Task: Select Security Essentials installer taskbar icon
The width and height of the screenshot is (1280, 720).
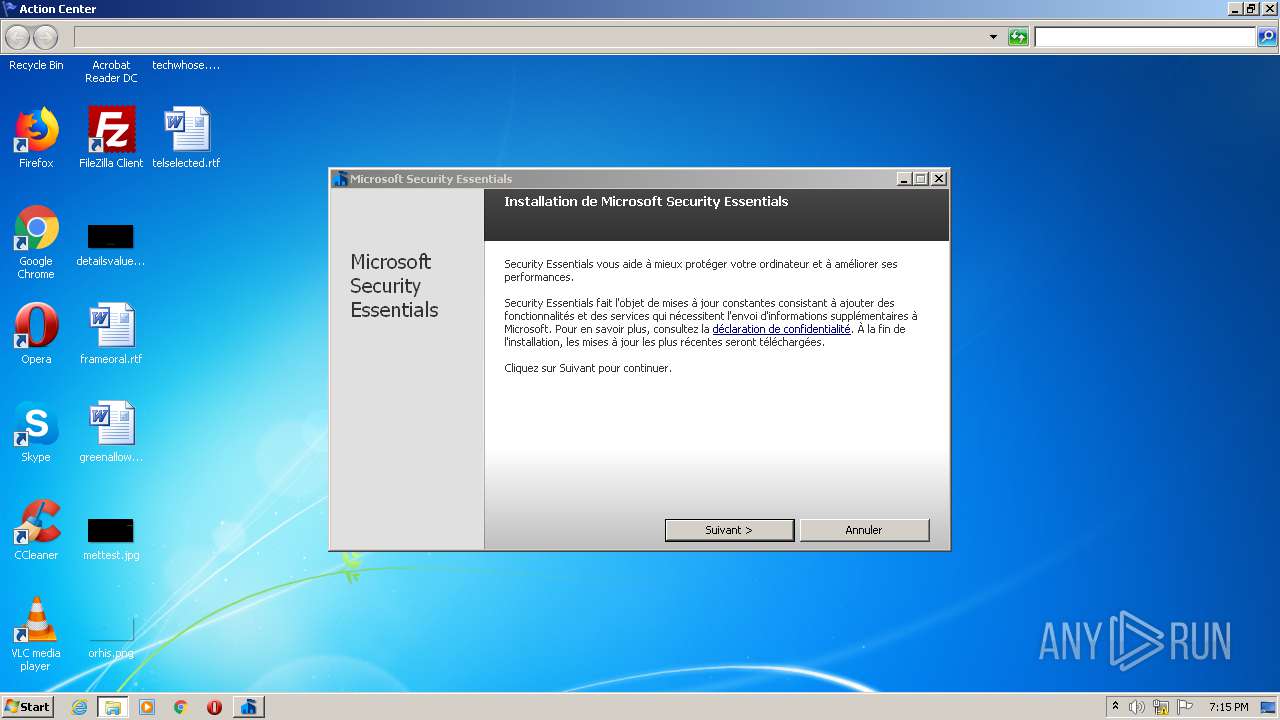Action: point(248,707)
